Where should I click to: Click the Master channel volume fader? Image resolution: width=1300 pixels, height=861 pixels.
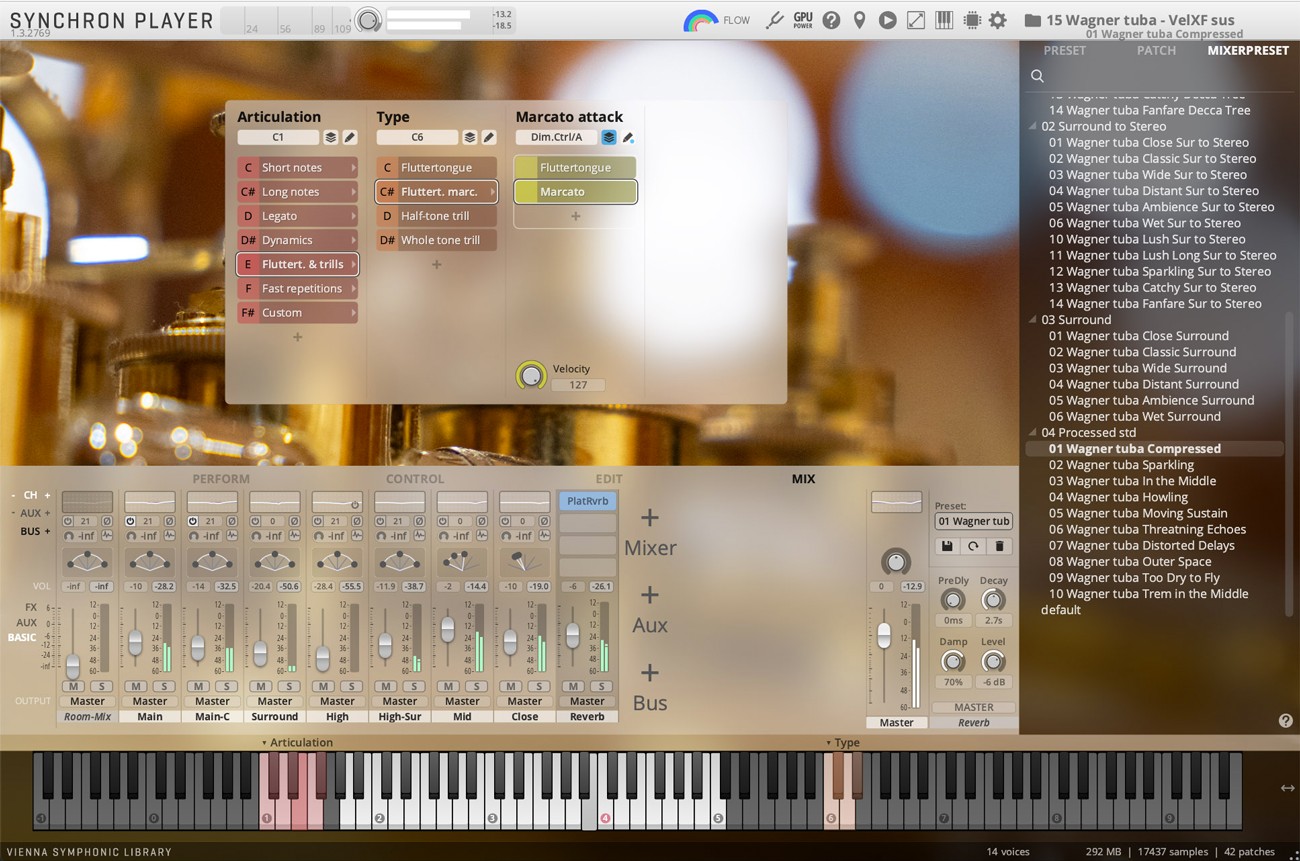[883, 634]
